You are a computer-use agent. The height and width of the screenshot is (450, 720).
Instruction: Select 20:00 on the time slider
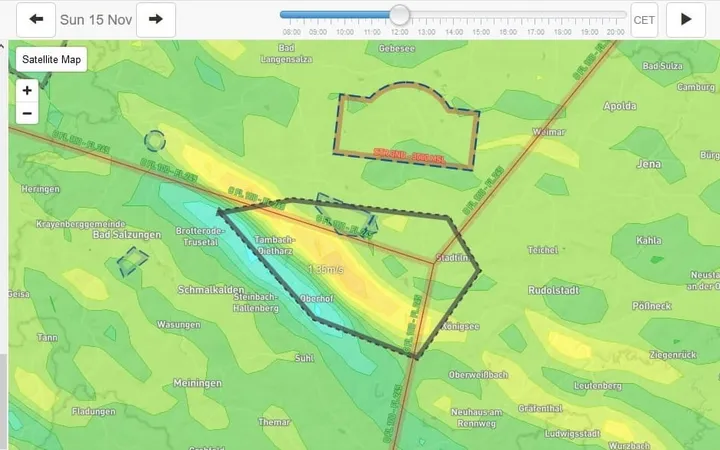pyautogui.click(x=615, y=32)
